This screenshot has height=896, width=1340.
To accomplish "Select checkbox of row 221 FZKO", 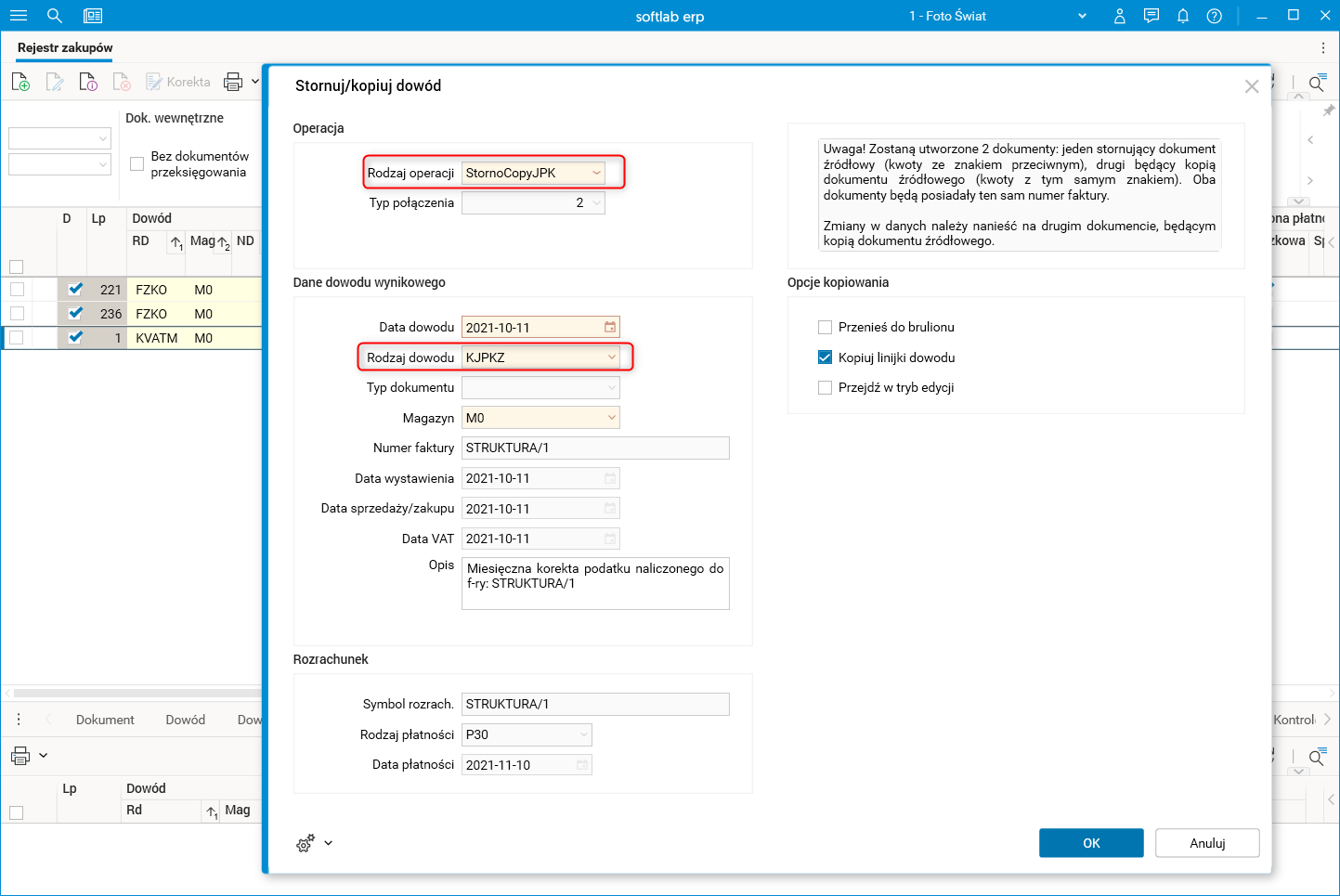I will point(17,290).
